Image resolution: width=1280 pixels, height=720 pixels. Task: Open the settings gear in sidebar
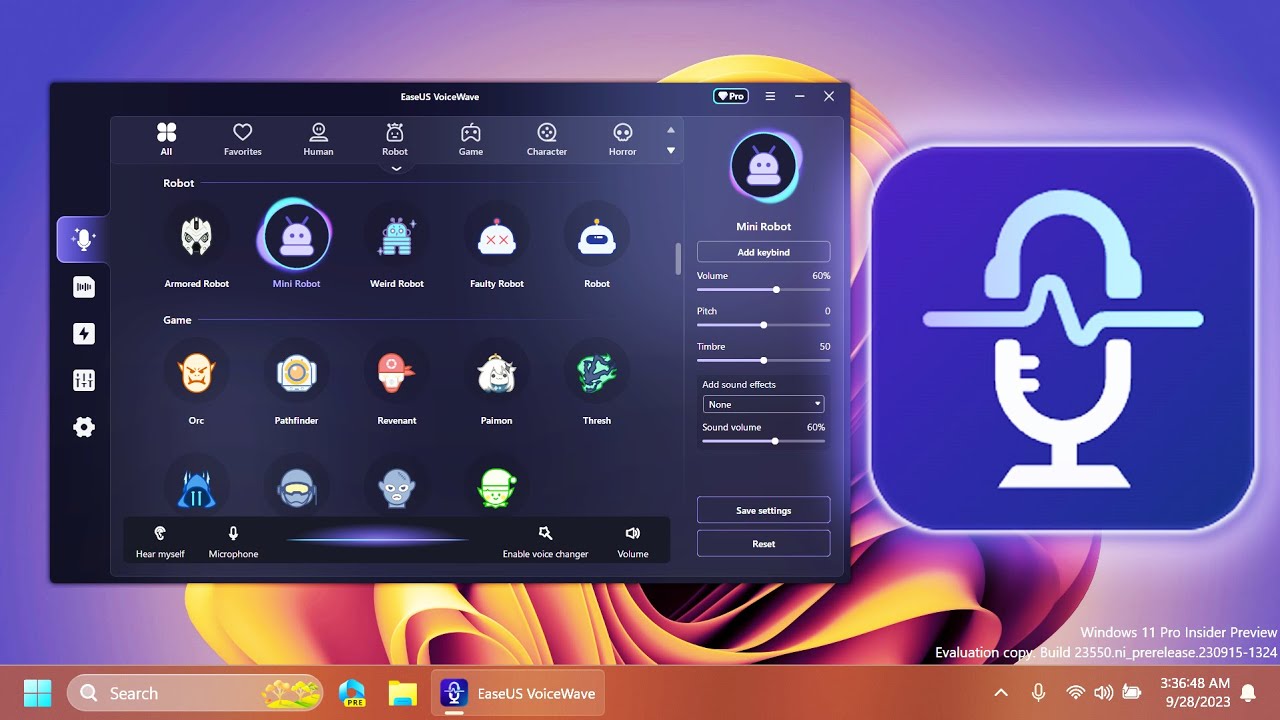[x=83, y=427]
